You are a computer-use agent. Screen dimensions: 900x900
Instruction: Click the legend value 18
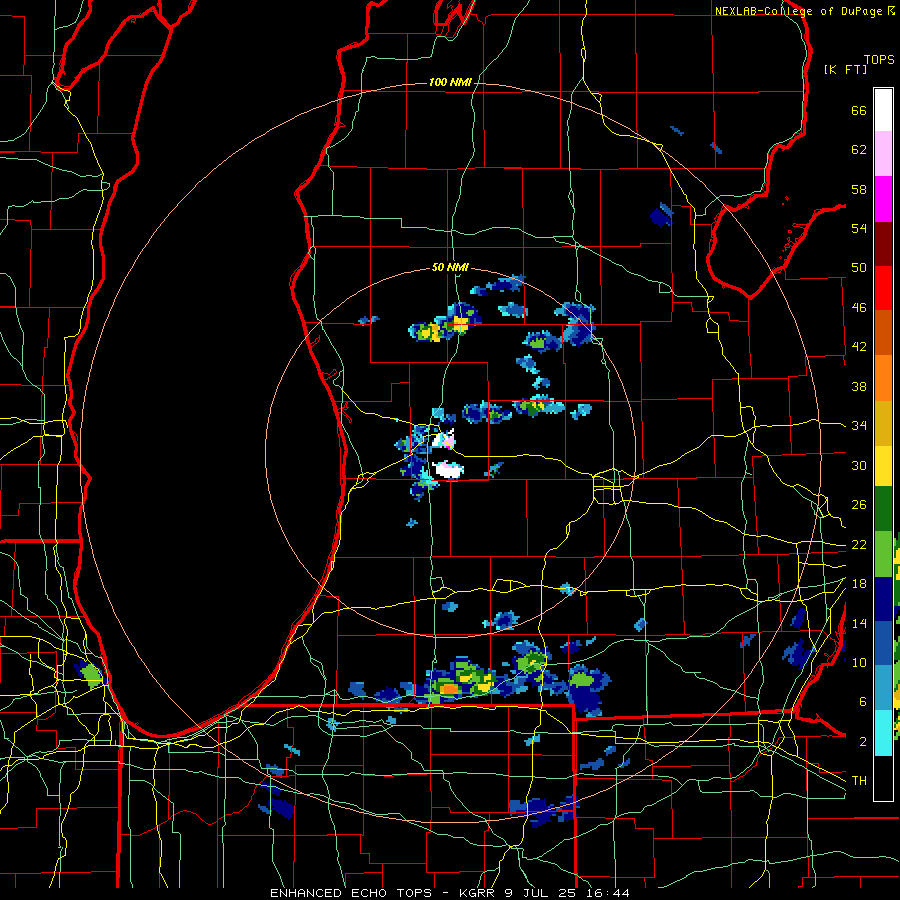pyautogui.click(x=859, y=584)
